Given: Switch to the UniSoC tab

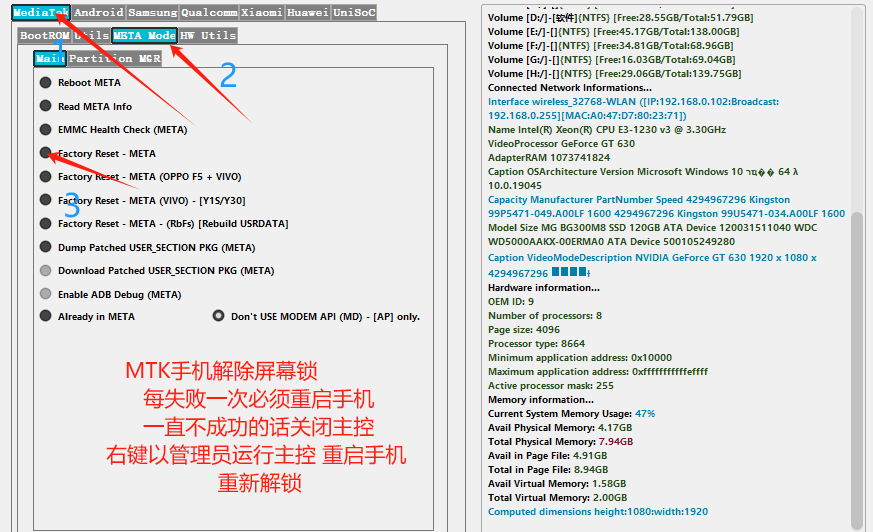Looking at the screenshot, I should (354, 12).
